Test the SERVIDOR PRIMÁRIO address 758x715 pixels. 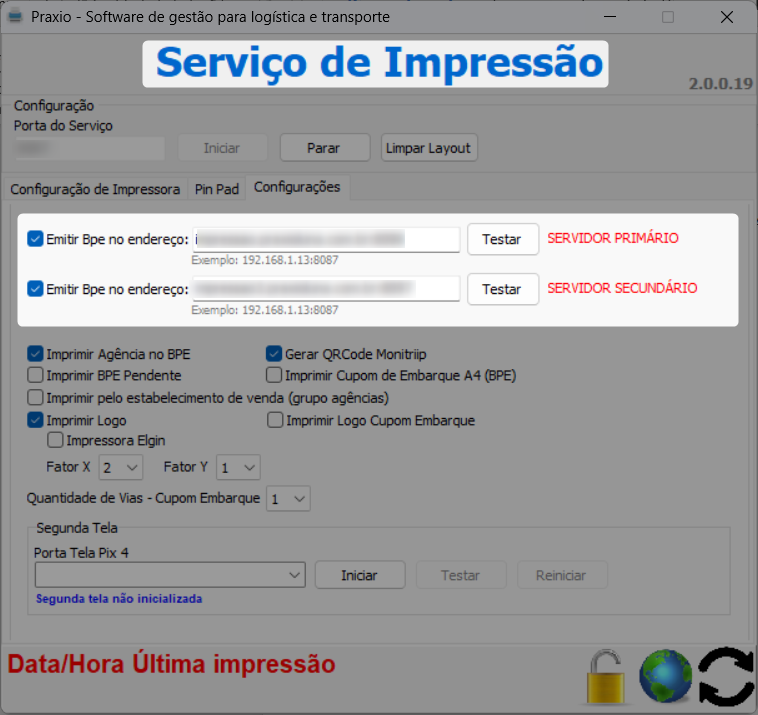coord(503,239)
